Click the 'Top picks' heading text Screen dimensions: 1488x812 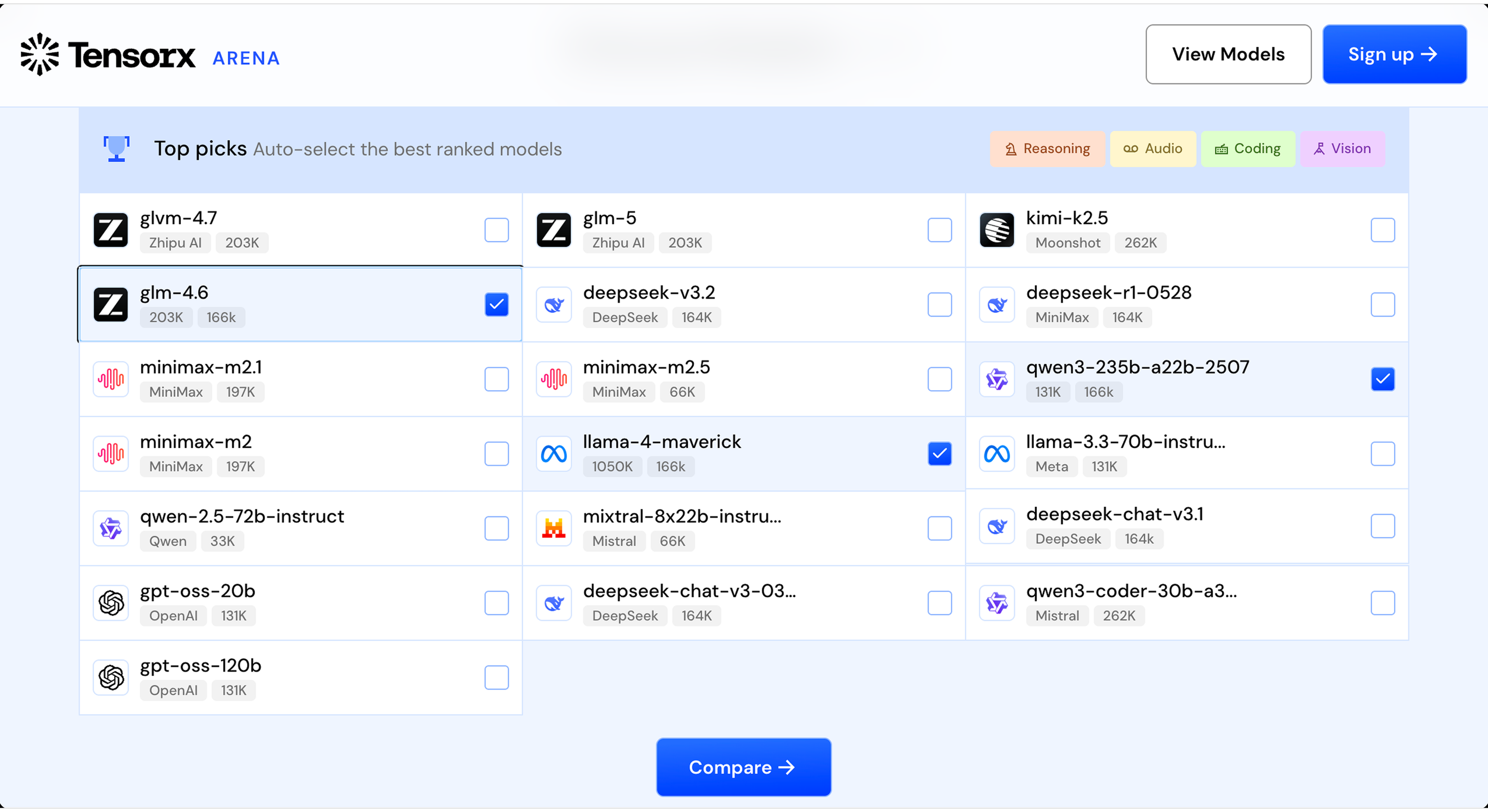click(200, 149)
